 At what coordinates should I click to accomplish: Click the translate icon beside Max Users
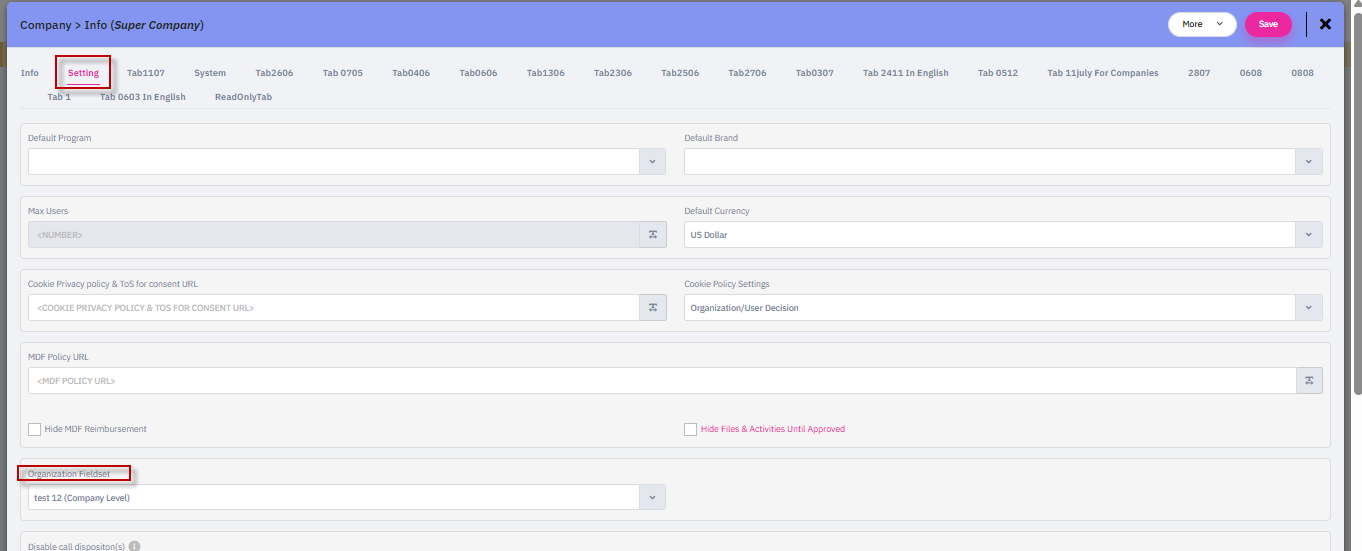(x=652, y=234)
